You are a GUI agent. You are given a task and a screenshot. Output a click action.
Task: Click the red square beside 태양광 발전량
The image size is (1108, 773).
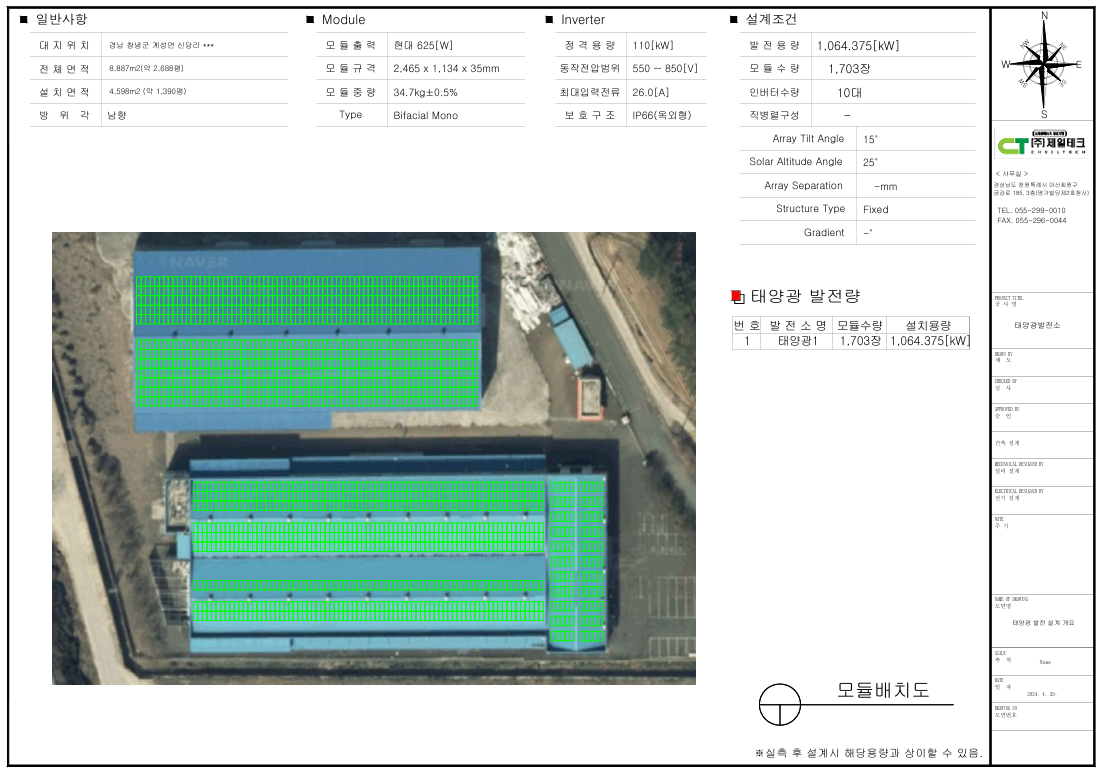[737, 296]
